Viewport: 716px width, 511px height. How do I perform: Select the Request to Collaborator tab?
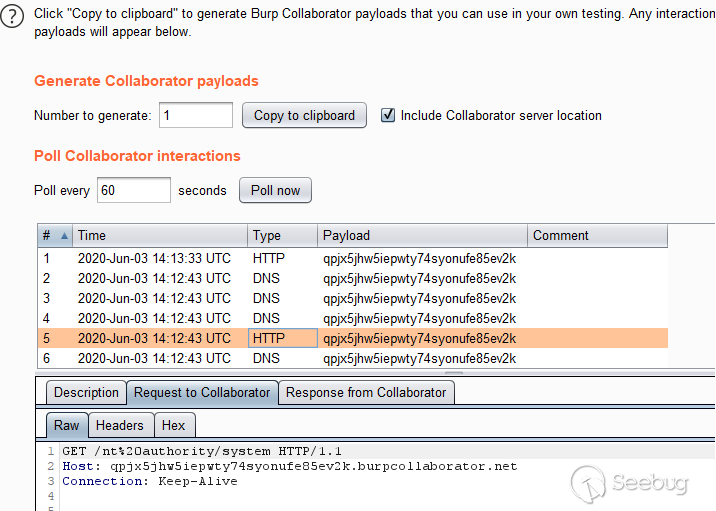(202, 393)
